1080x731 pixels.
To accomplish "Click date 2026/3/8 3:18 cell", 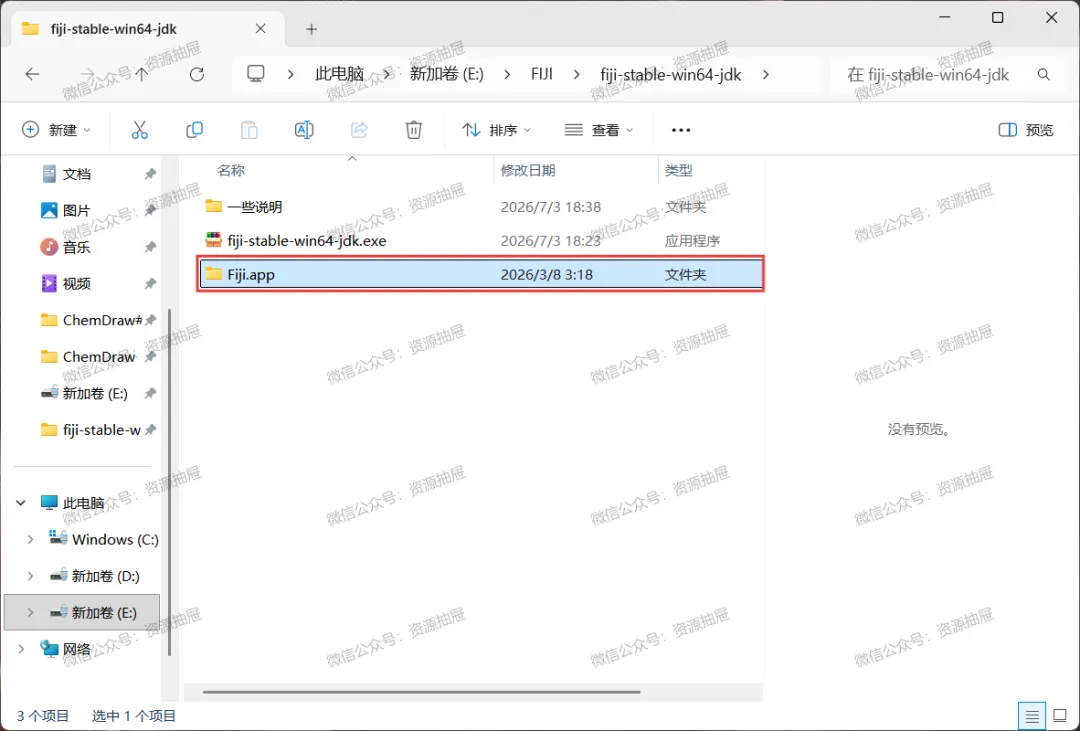I will (x=546, y=274).
